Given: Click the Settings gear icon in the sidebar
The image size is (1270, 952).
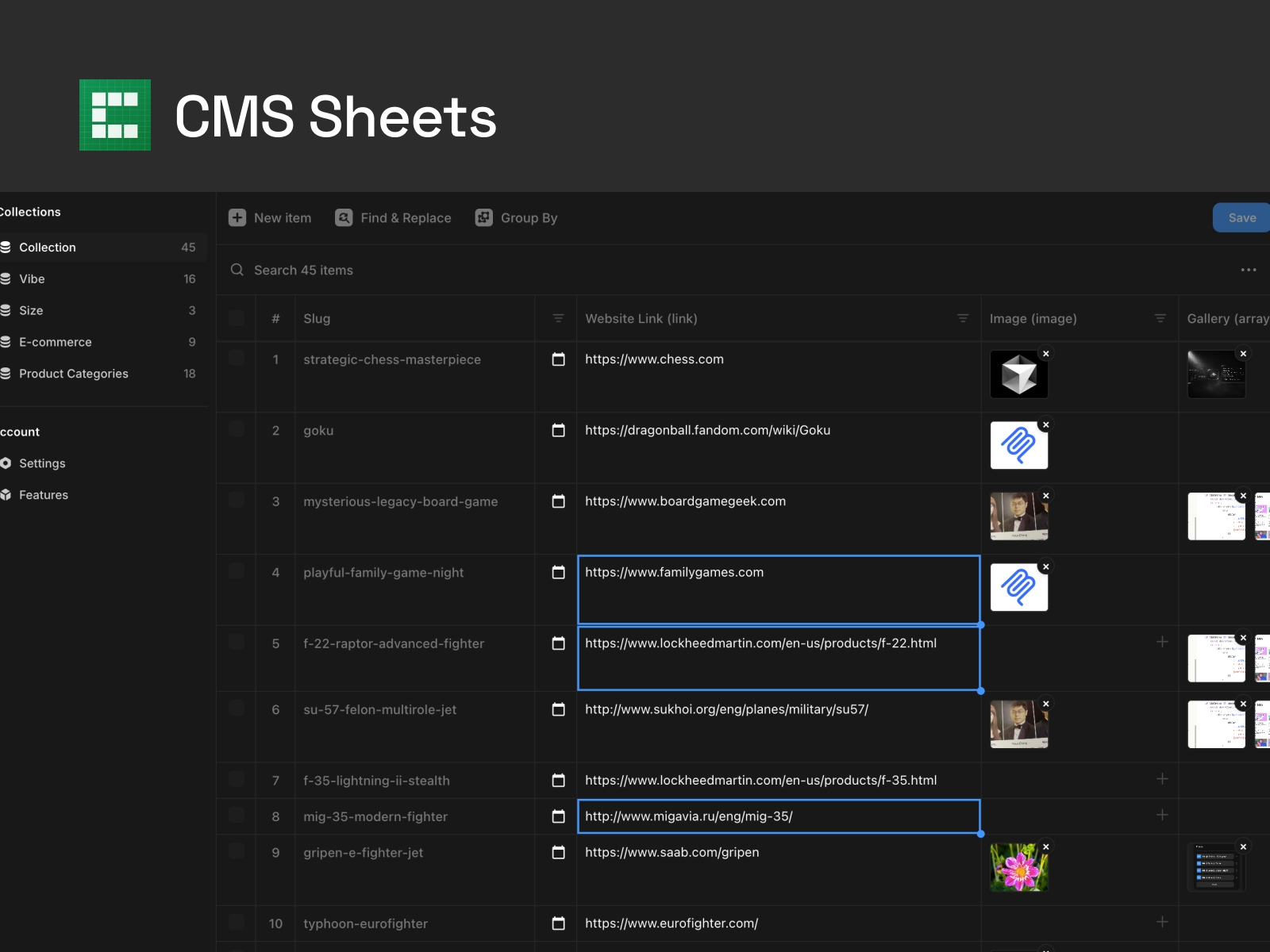Looking at the screenshot, I should point(6,463).
